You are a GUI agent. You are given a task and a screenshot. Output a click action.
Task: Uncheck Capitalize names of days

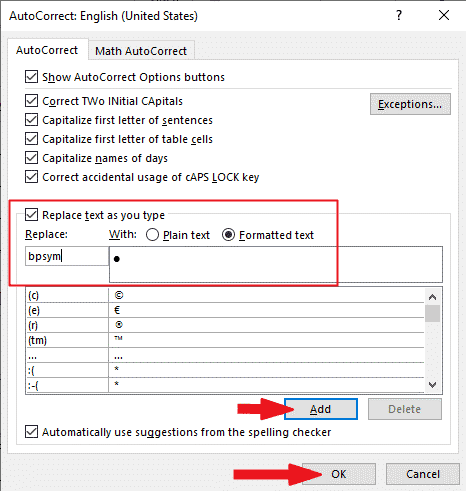[32, 158]
